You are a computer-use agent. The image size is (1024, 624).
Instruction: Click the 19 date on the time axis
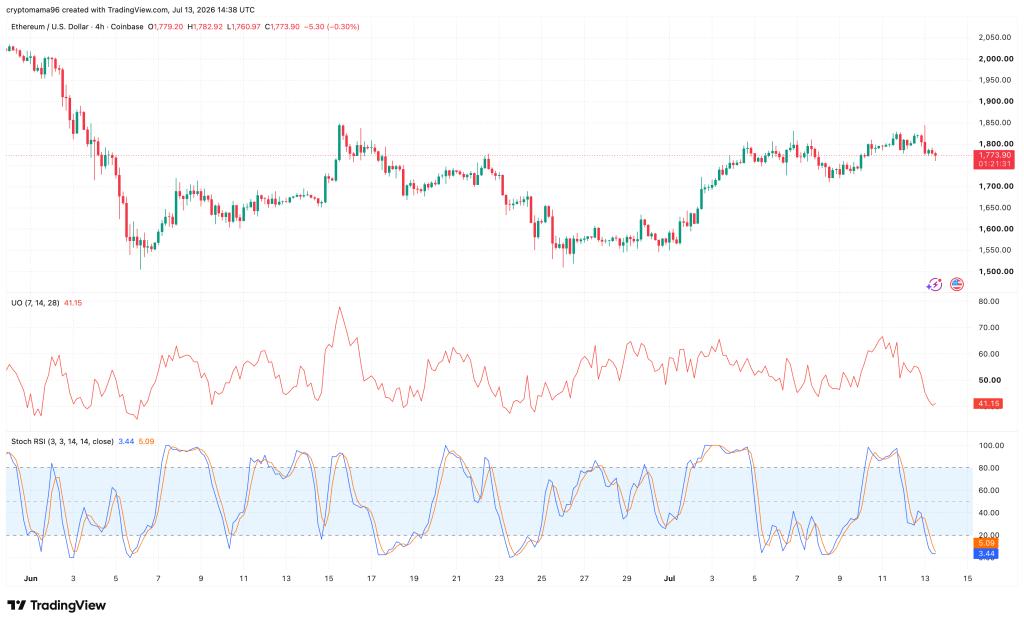(414, 578)
